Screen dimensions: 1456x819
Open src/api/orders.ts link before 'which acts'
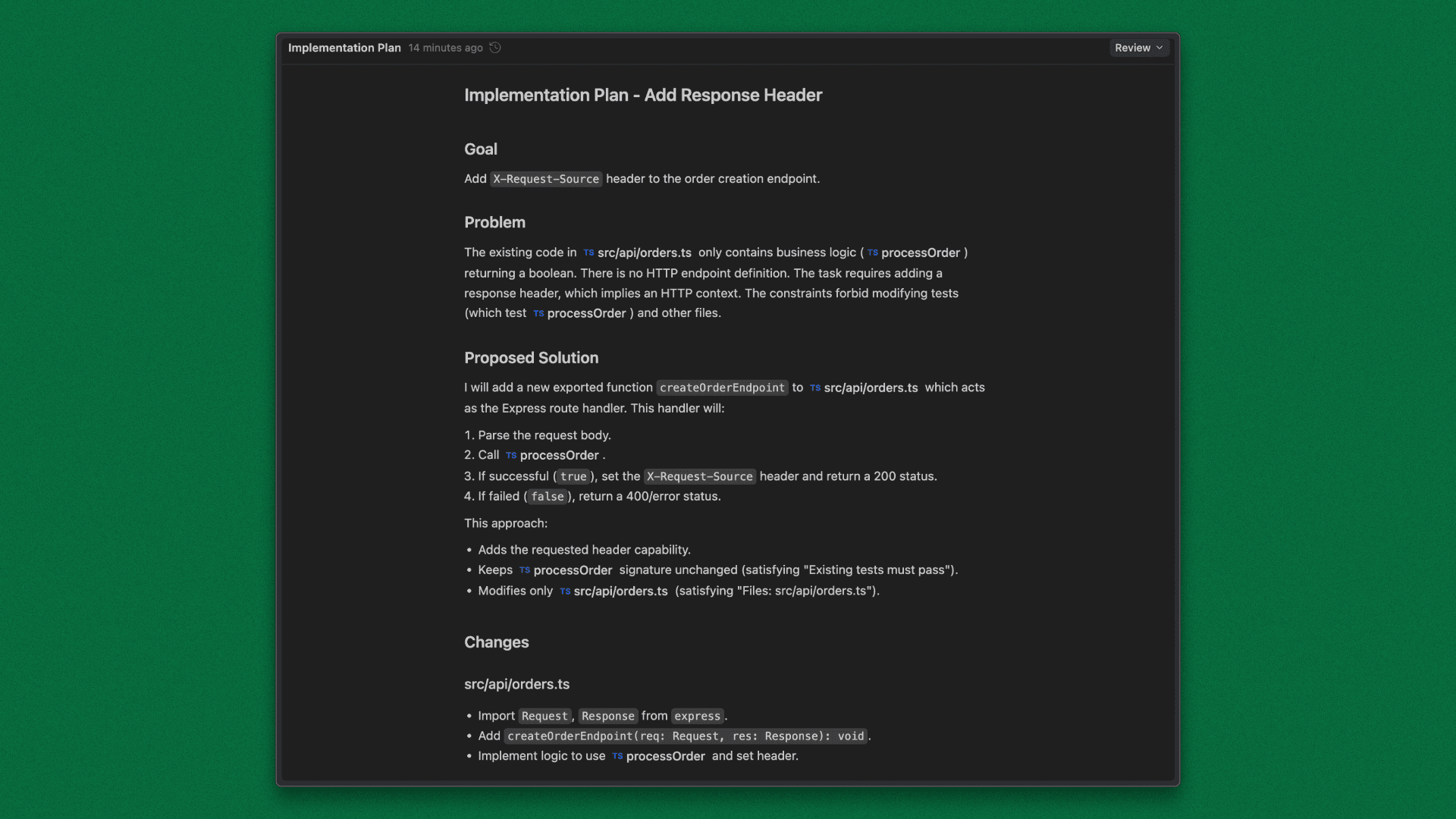coord(871,388)
